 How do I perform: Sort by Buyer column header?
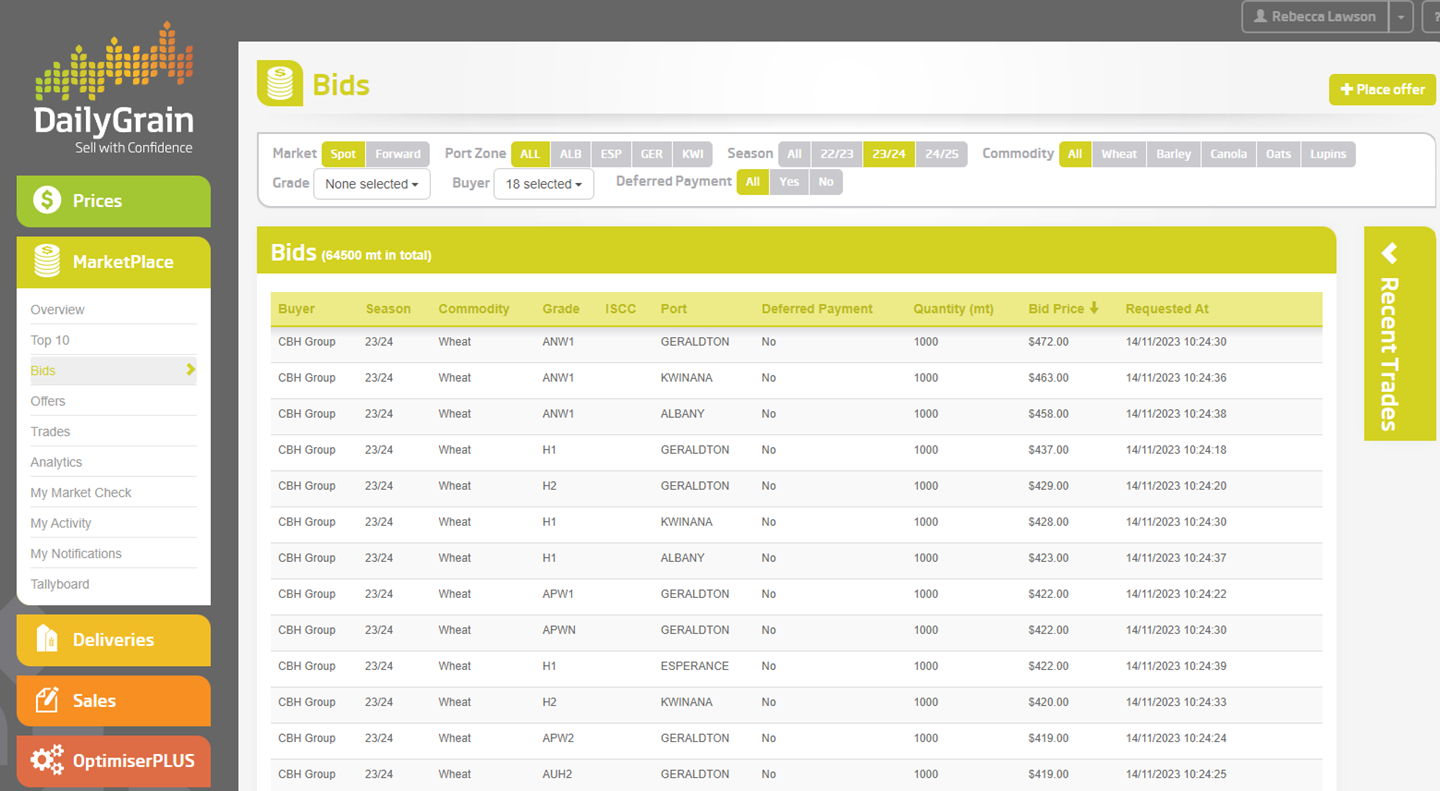click(x=296, y=309)
